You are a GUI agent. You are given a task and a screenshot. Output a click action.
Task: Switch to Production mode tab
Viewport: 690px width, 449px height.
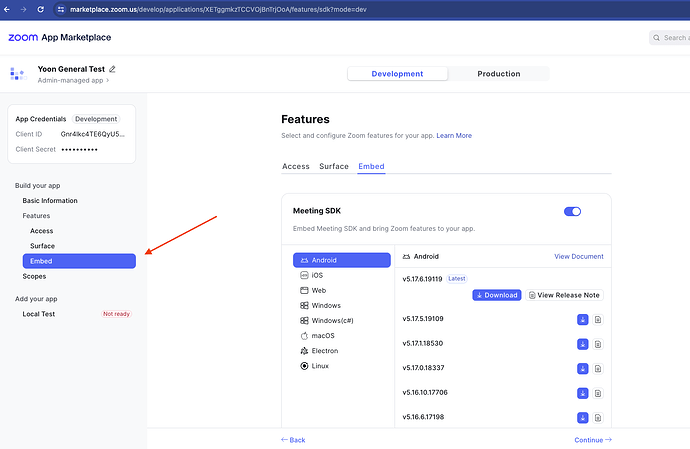coord(499,74)
